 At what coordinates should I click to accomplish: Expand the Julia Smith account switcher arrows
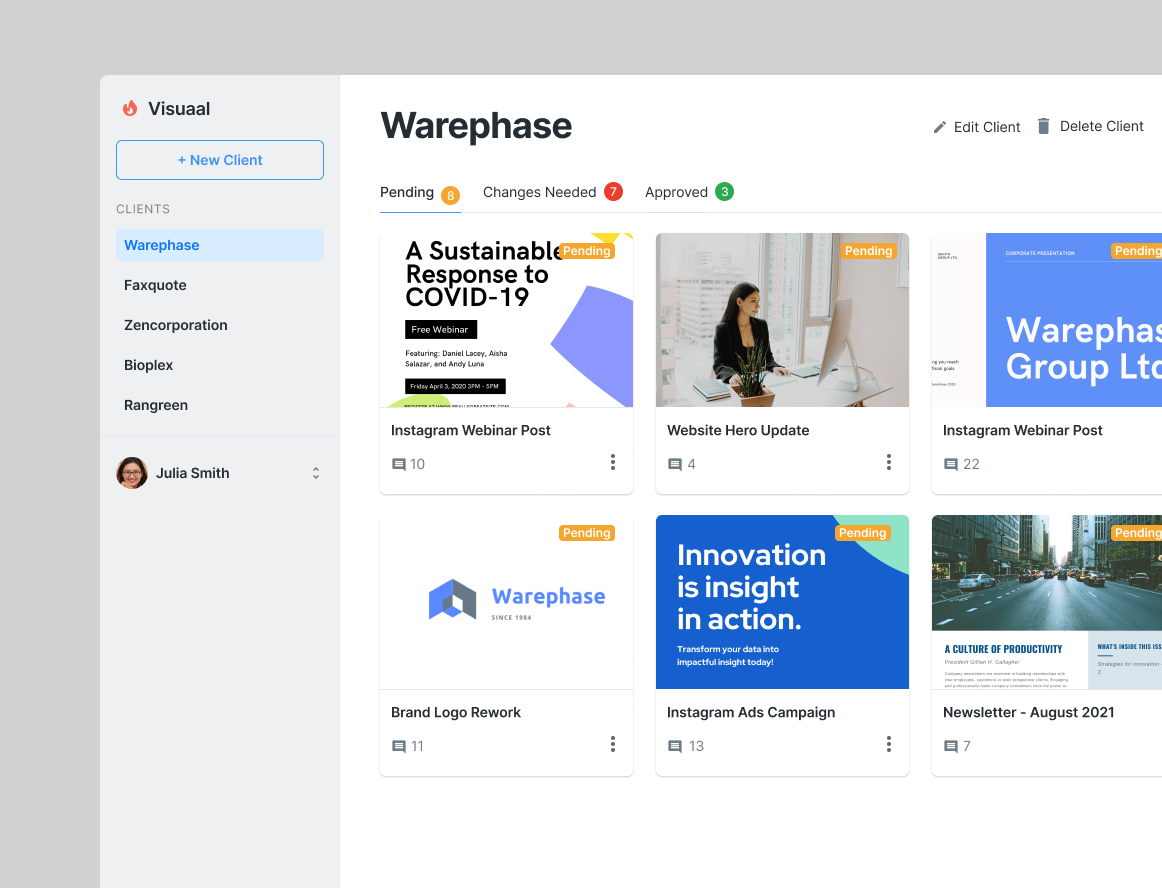[316, 473]
